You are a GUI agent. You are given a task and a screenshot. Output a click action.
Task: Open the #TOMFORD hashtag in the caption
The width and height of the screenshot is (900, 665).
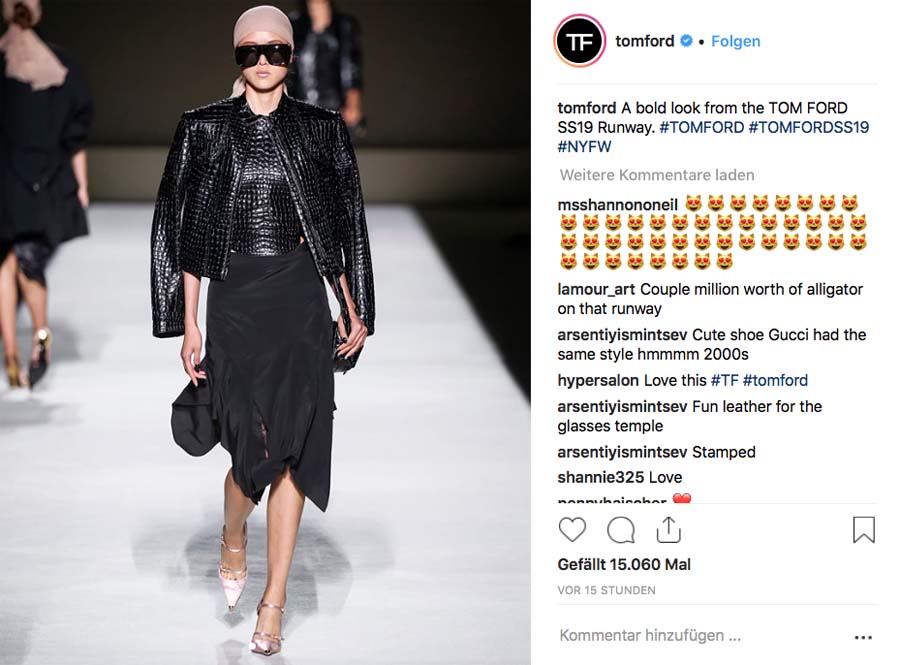pos(701,127)
